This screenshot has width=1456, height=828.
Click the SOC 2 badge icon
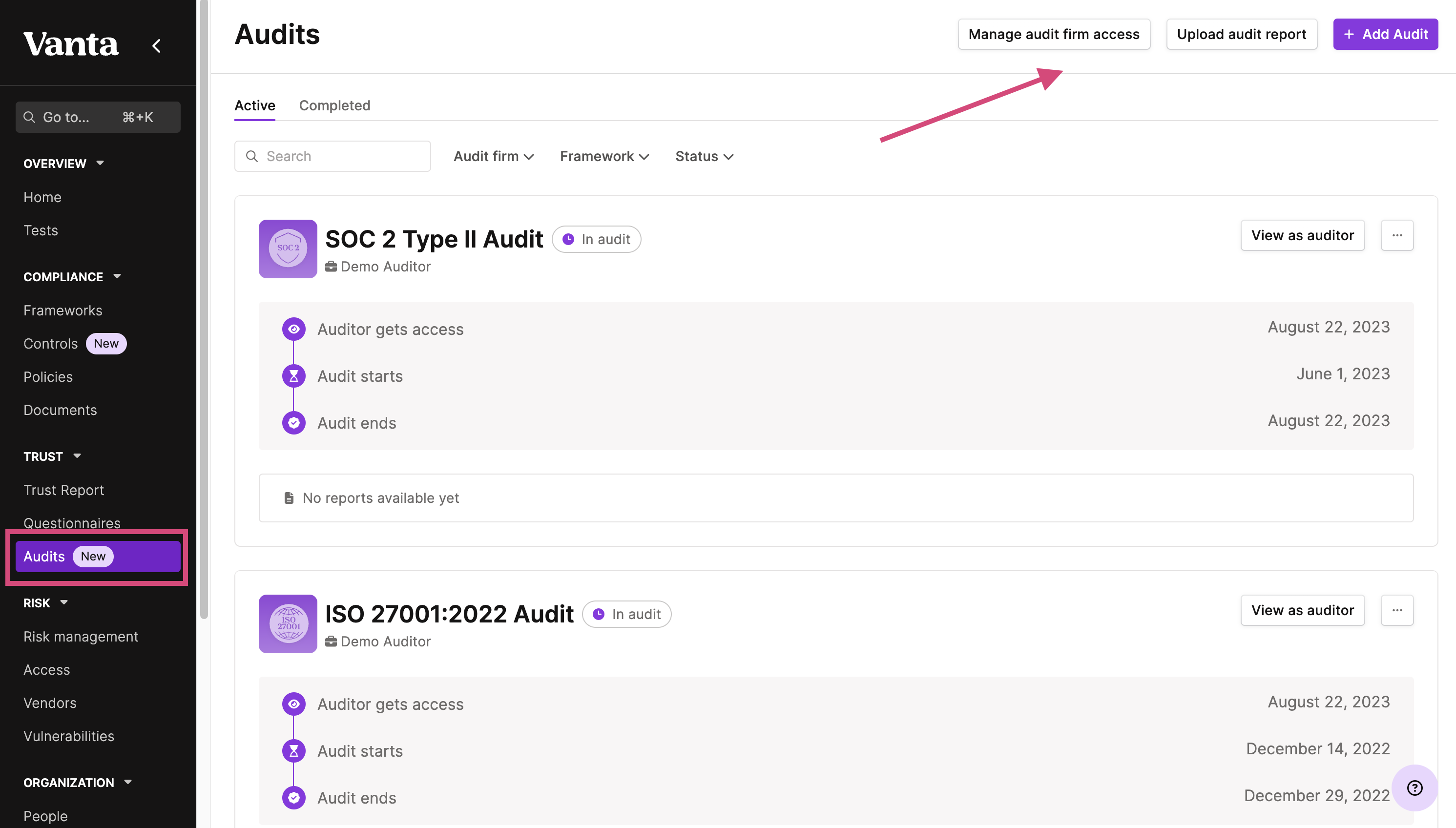[288, 248]
